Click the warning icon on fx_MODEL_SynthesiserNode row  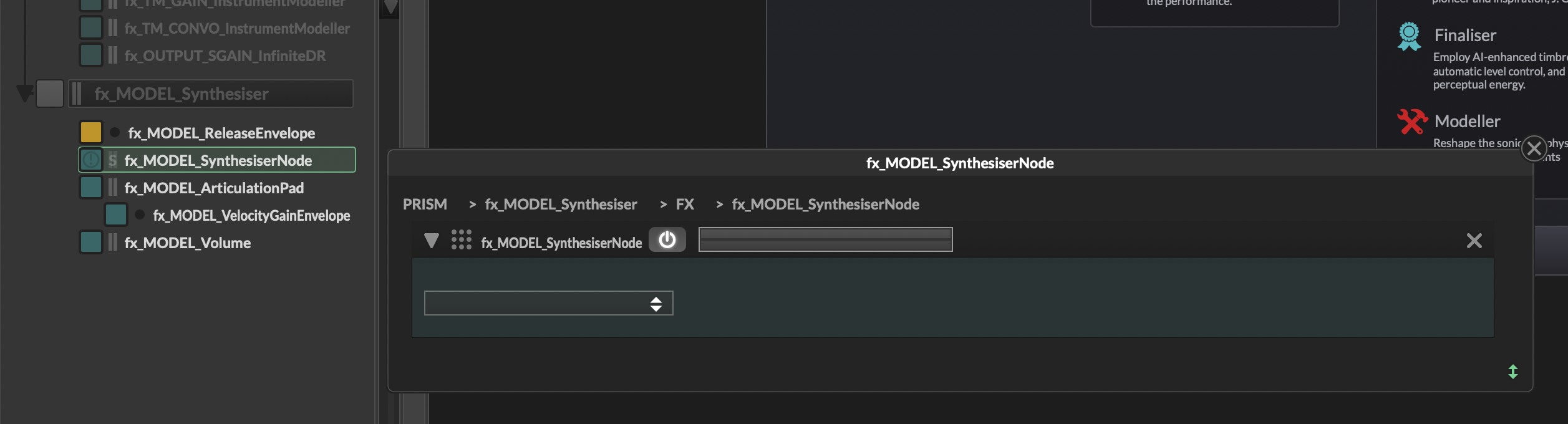pos(91,160)
